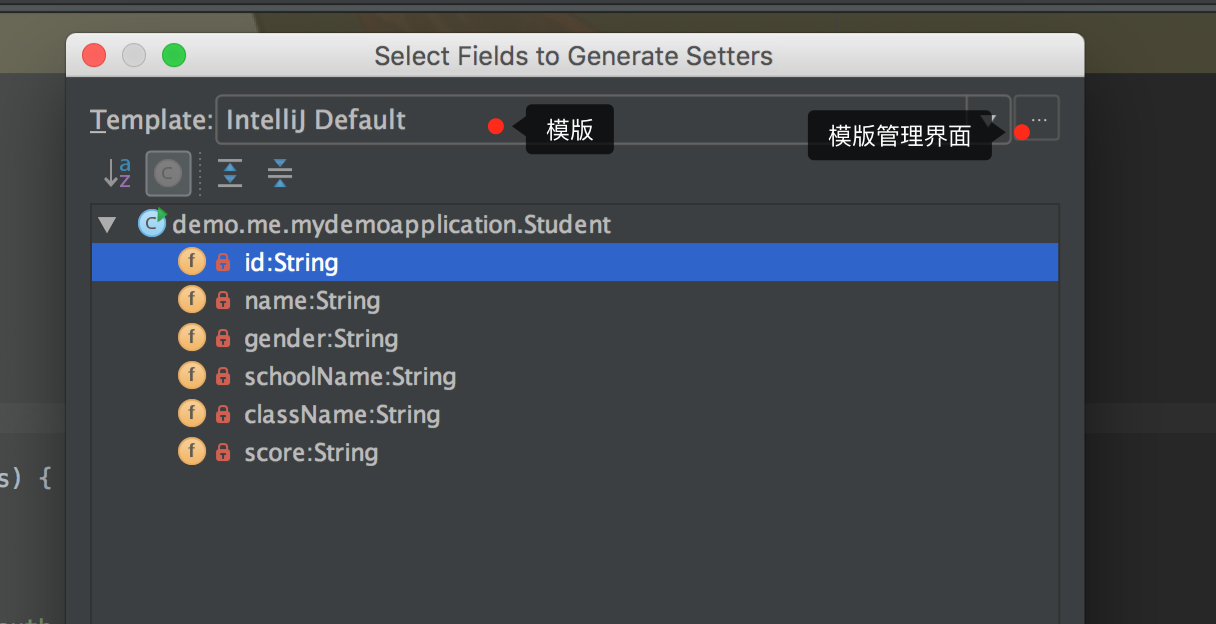Click the expand all icon
Screen dimensions: 1216x624
pyautogui.click(x=230, y=174)
